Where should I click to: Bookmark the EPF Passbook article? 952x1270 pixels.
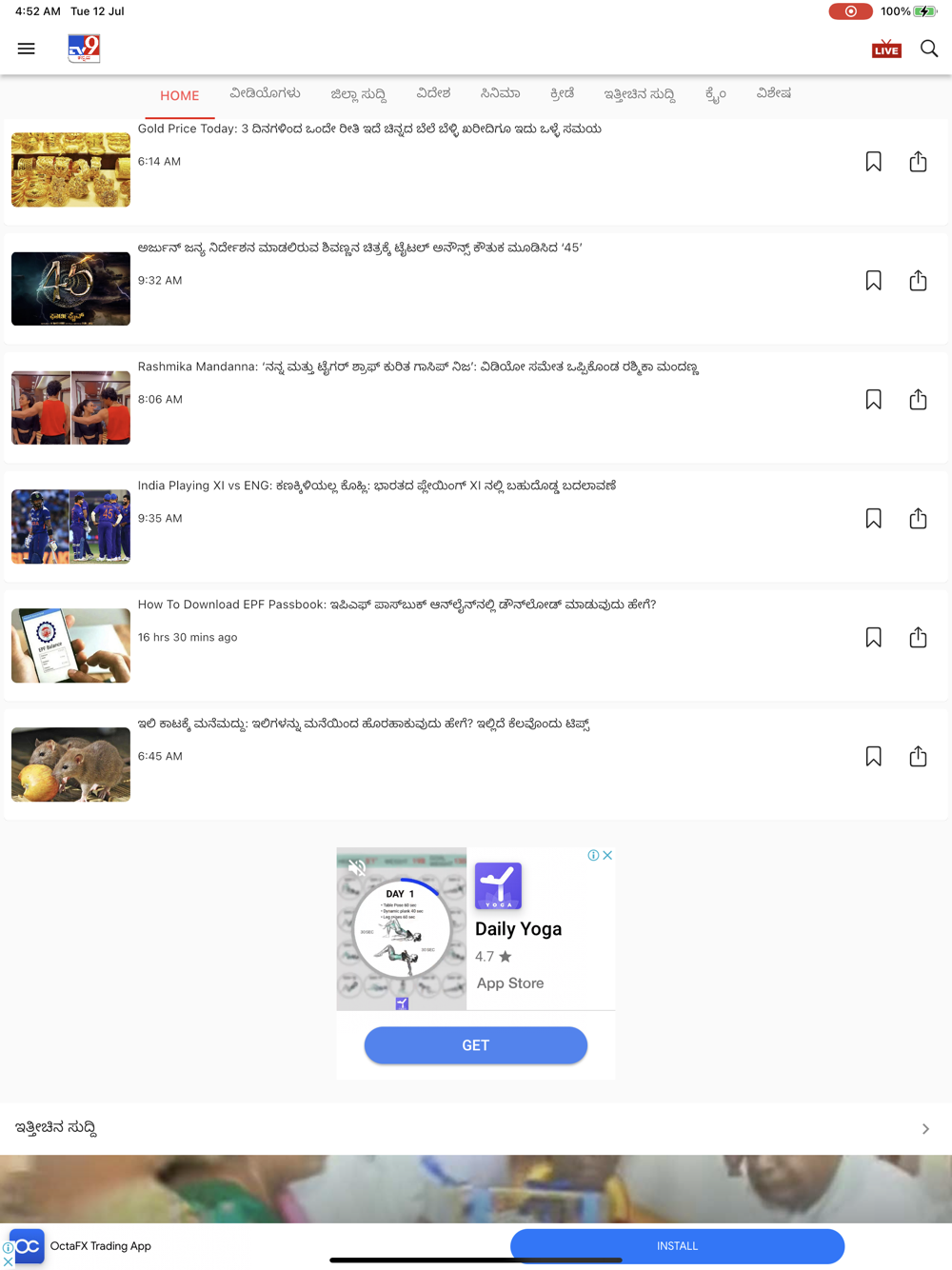873,638
